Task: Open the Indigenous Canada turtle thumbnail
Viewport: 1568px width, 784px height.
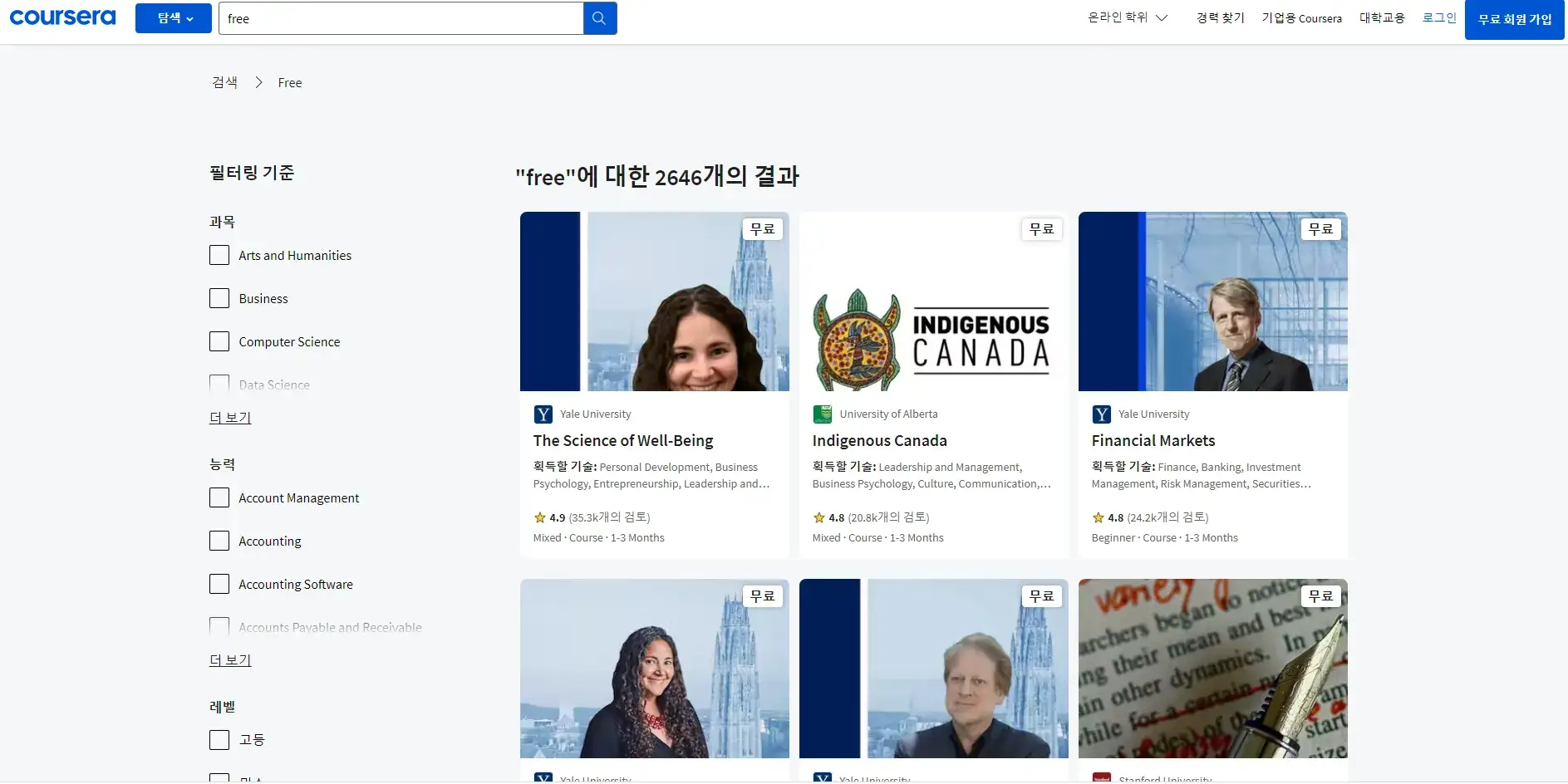Action: click(x=934, y=301)
